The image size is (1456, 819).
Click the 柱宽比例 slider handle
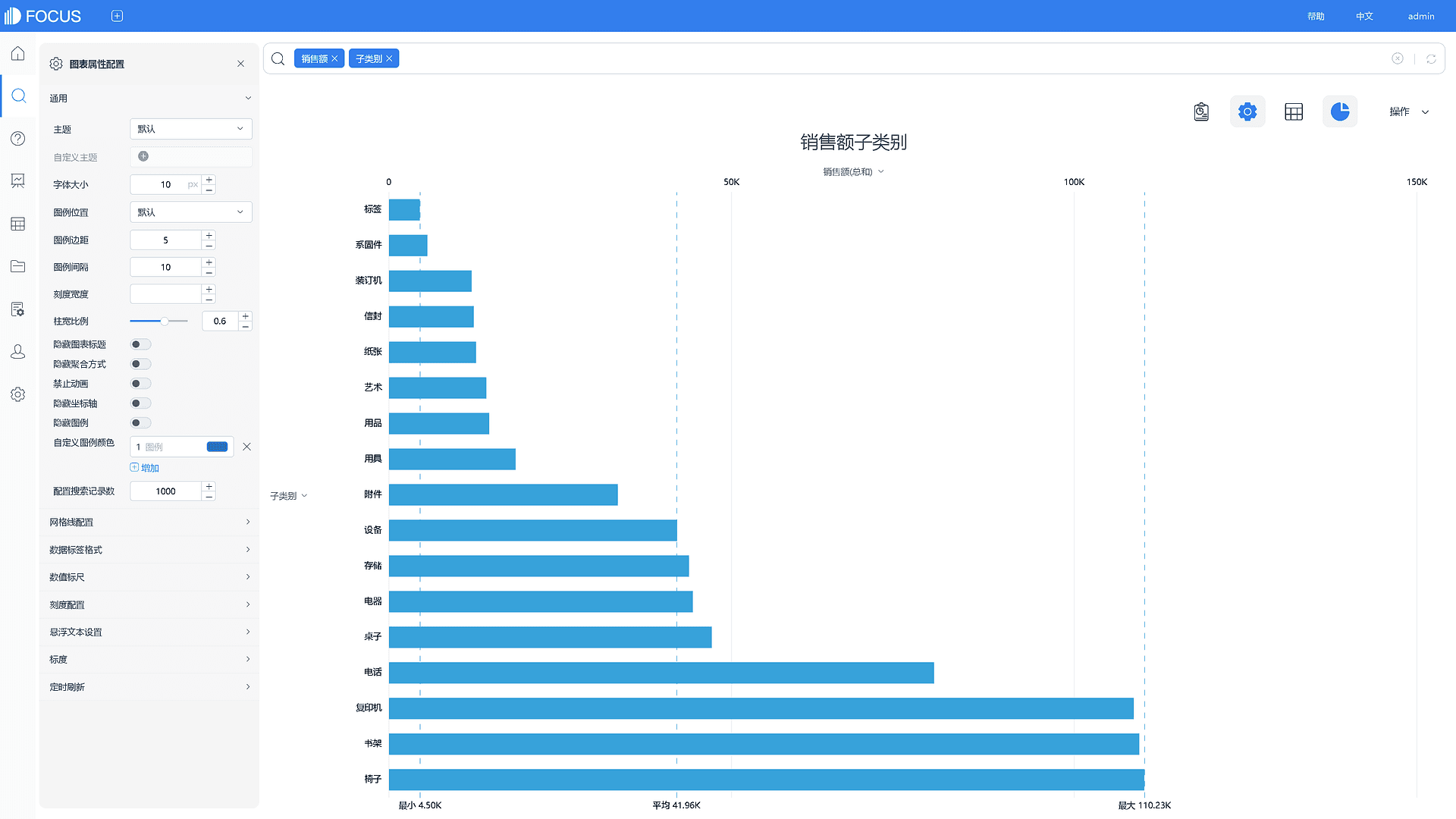165,321
